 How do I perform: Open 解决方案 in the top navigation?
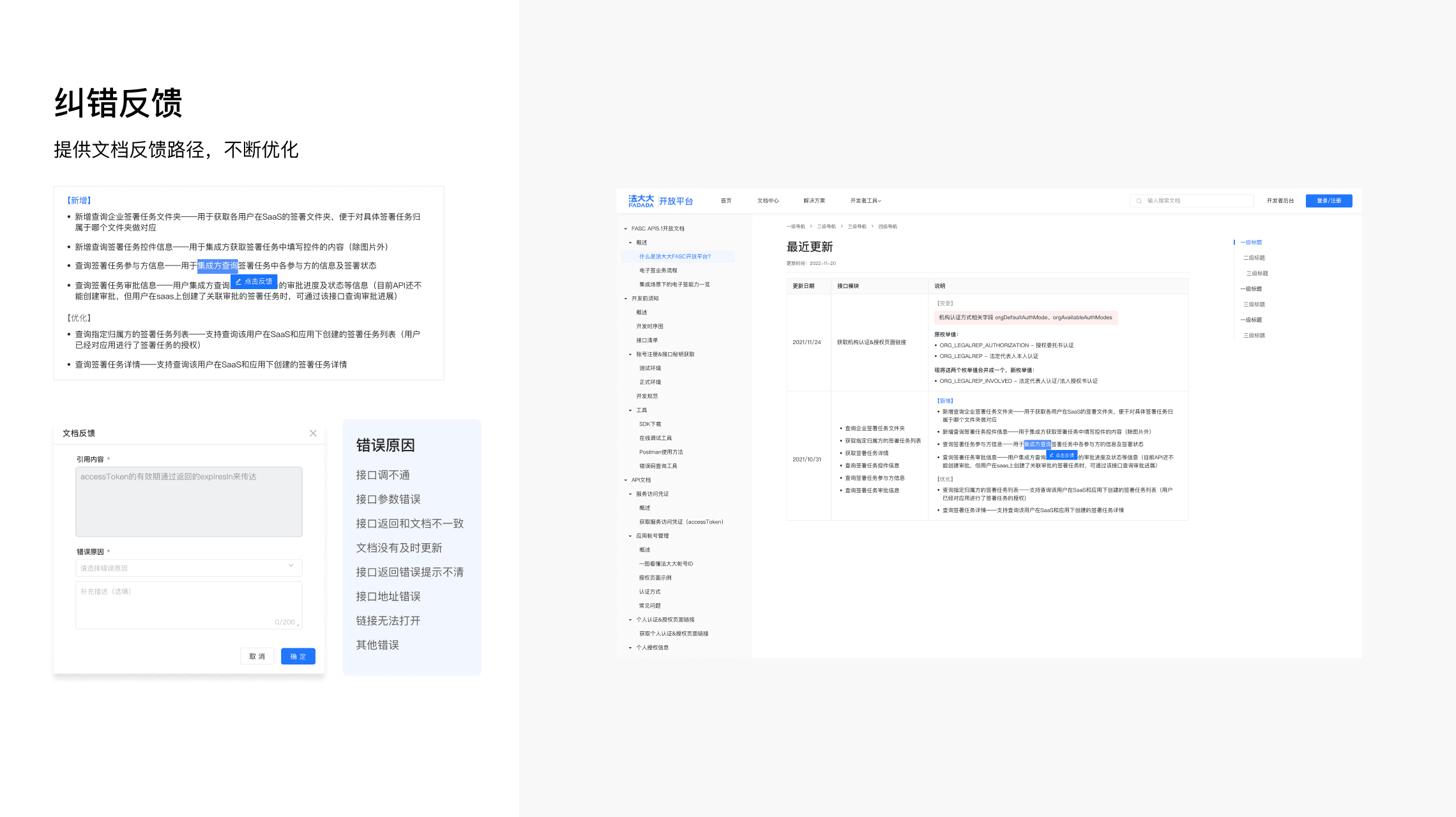(x=814, y=201)
